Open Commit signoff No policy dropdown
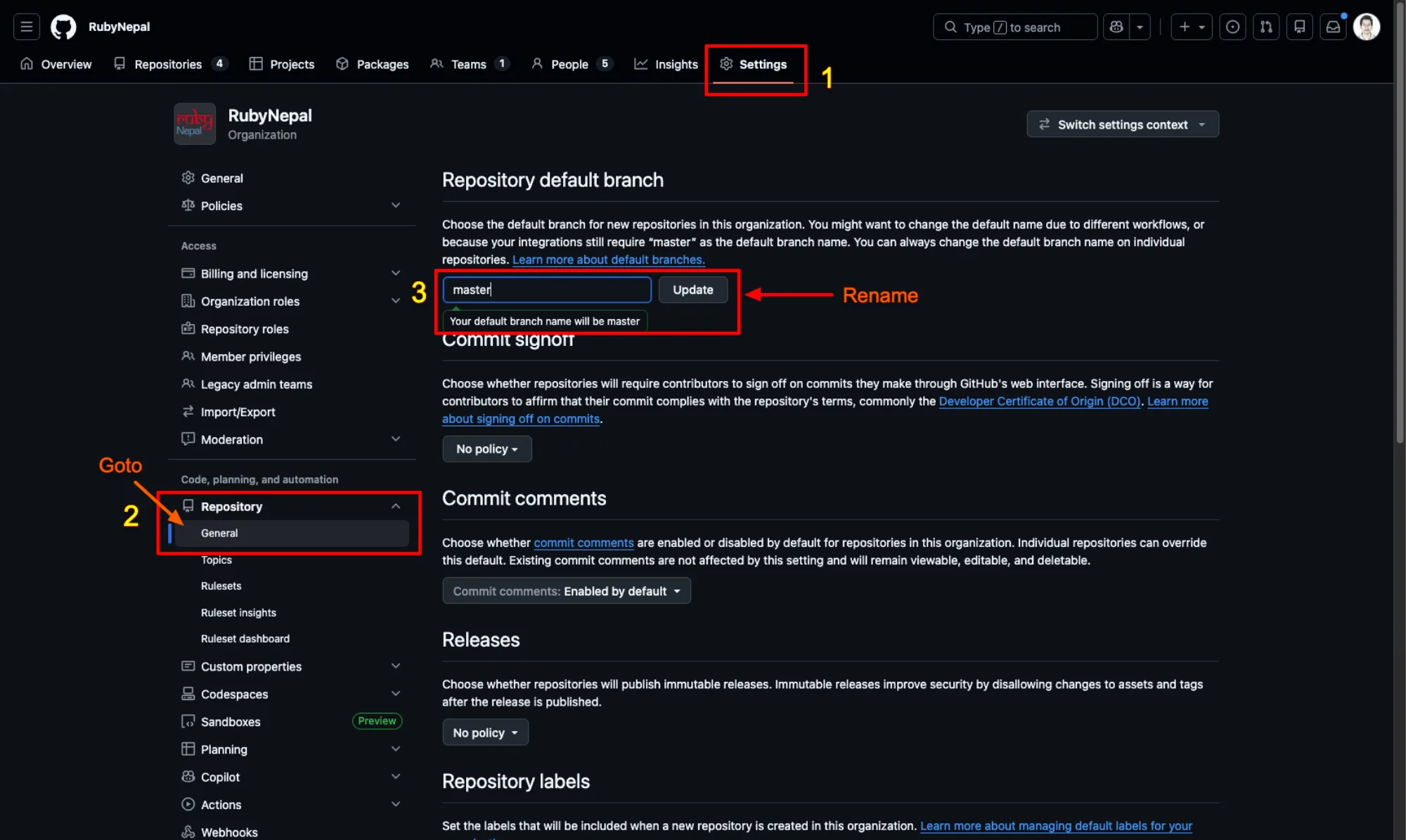Screen dimensions: 1406x840 point(486,448)
